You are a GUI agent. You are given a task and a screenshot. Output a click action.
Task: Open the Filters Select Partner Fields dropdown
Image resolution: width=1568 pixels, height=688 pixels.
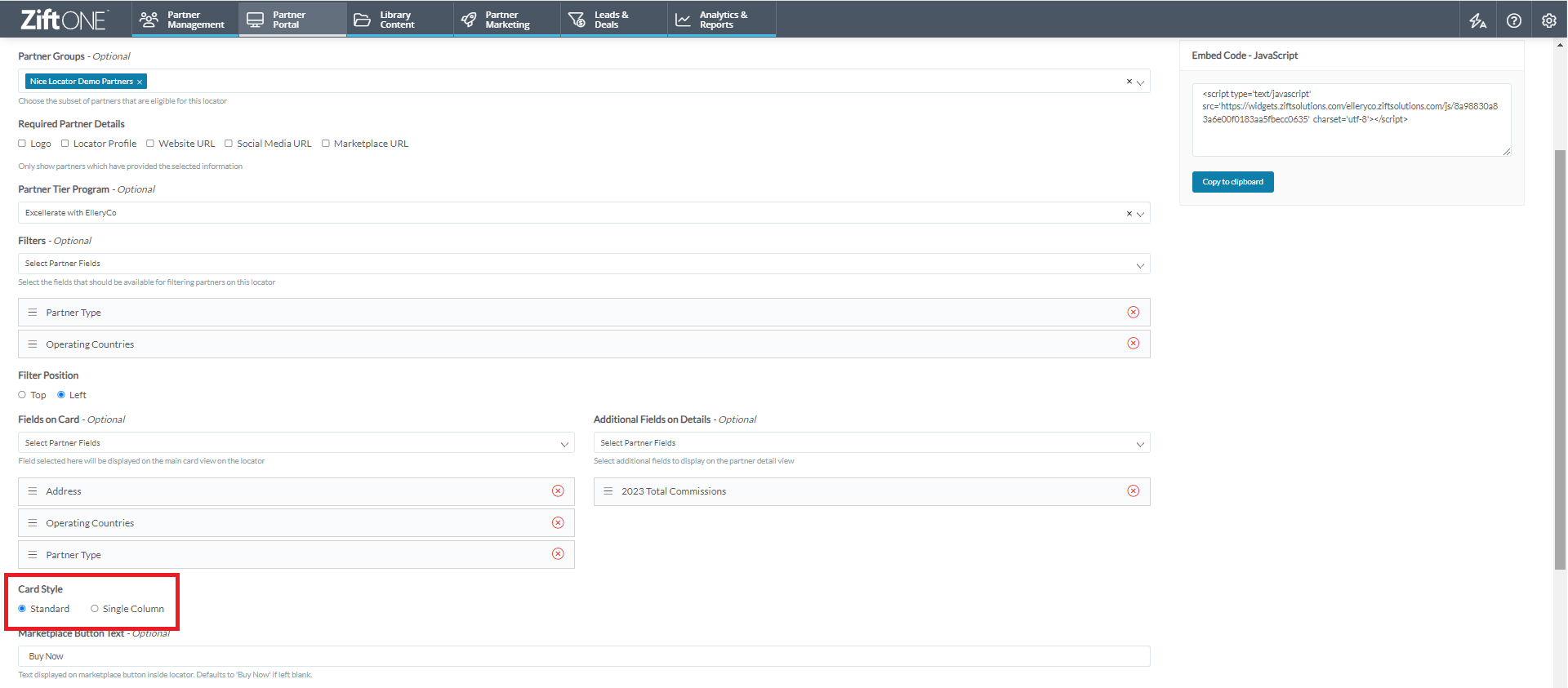pos(584,264)
